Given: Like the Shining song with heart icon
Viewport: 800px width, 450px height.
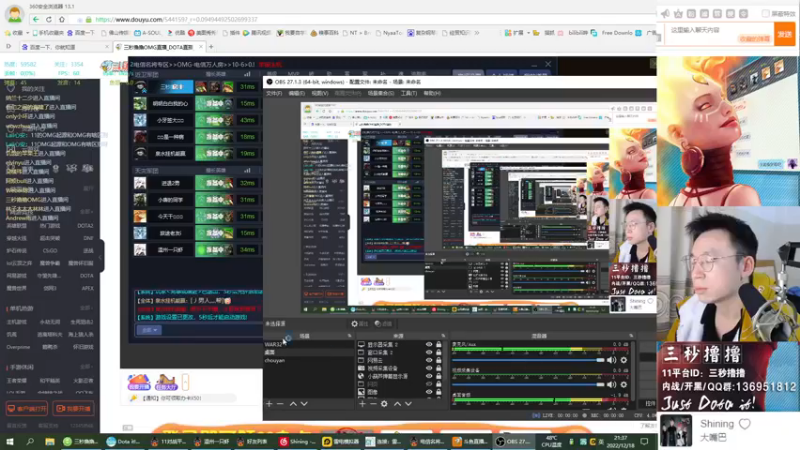Looking at the screenshot, I should (744, 423).
